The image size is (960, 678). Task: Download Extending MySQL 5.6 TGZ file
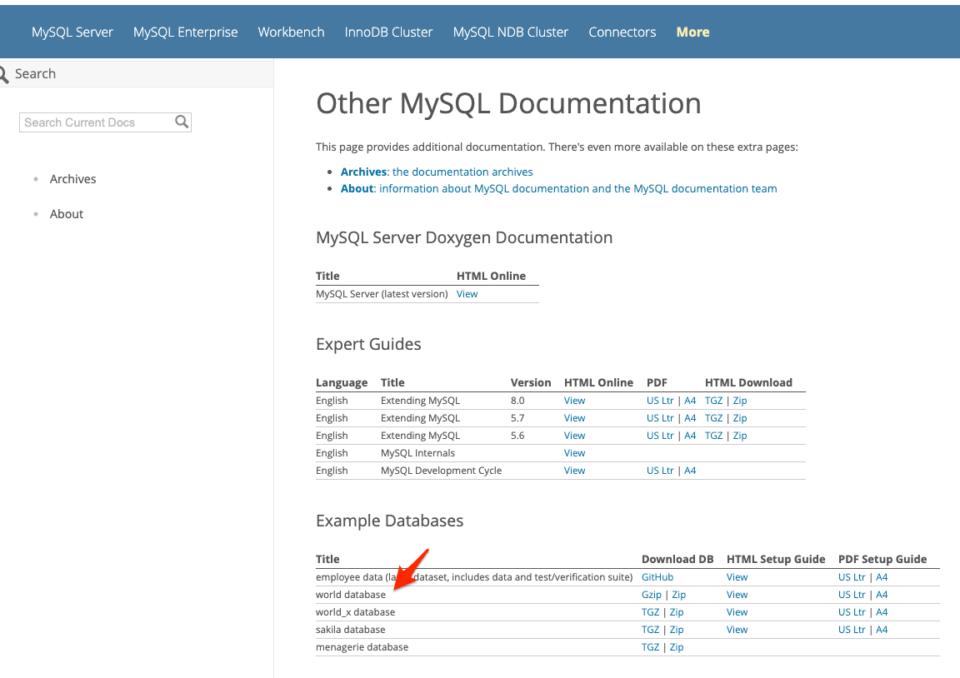[x=713, y=435]
